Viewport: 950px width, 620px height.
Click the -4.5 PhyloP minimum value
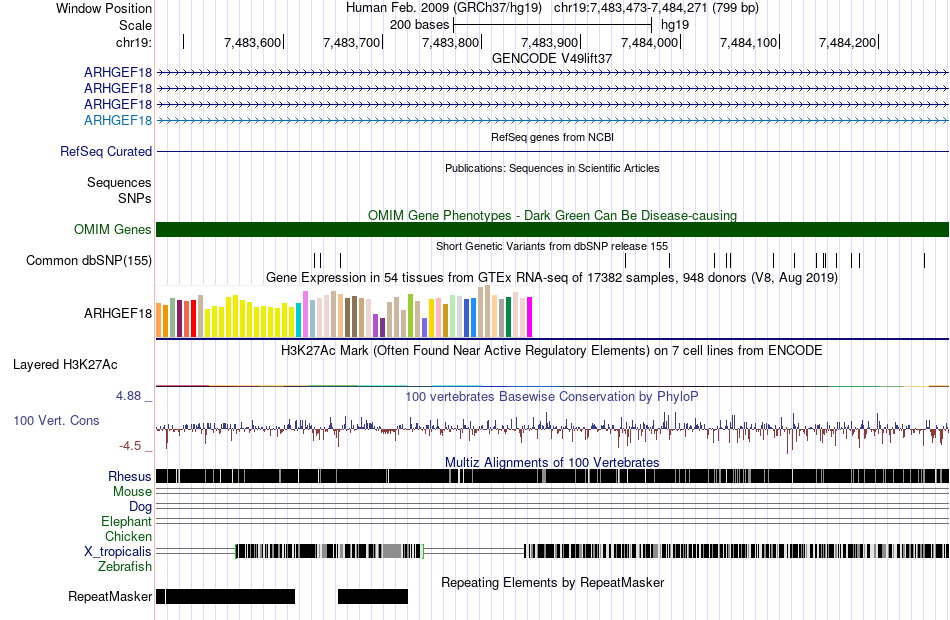click(x=130, y=446)
